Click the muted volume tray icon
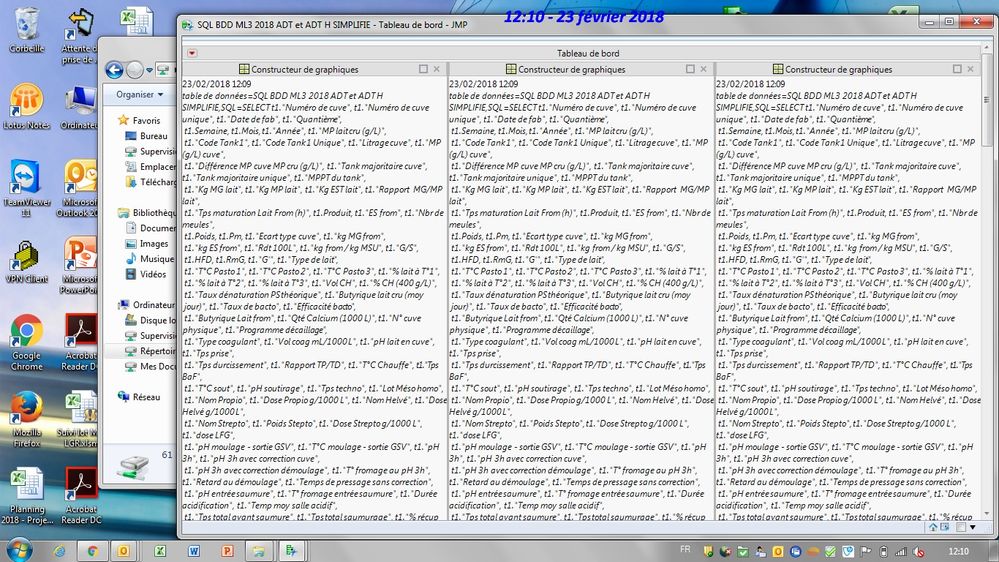The image size is (999, 562). pos(918,552)
